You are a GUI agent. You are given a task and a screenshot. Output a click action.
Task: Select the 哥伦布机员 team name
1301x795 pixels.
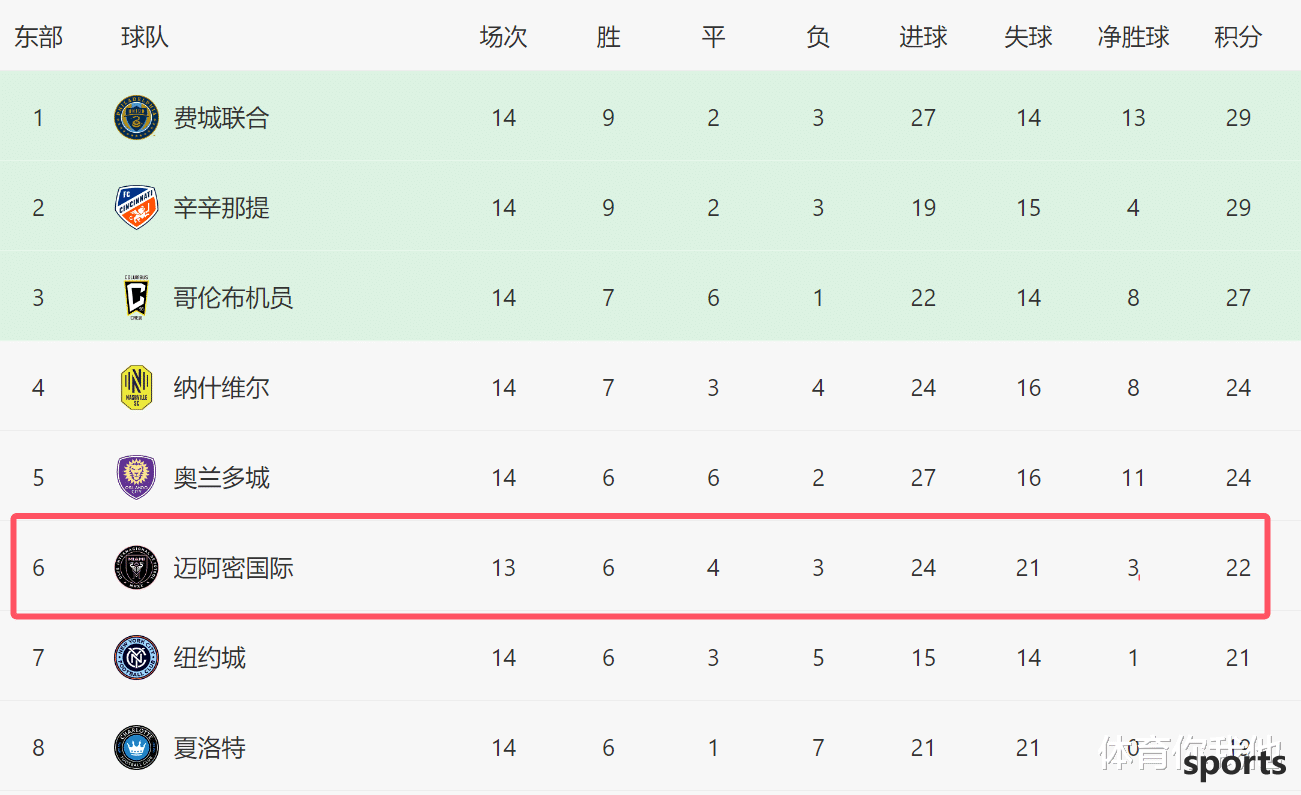(x=233, y=298)
